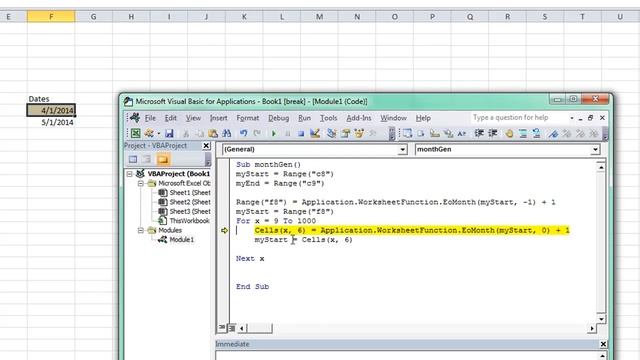Toggle breakpoint with the hand icon
Viewport: 640px width, 360px height.
[x=509, y=133]
